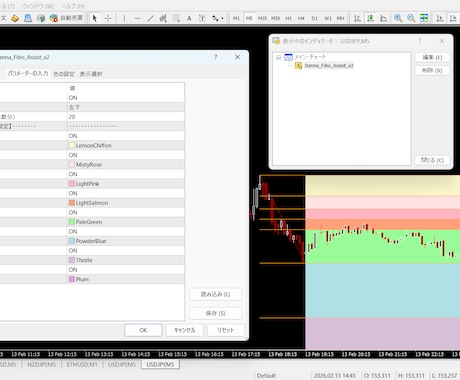Toggle chart auto scroll icon

pyautogui.click(x=440, y=18)
